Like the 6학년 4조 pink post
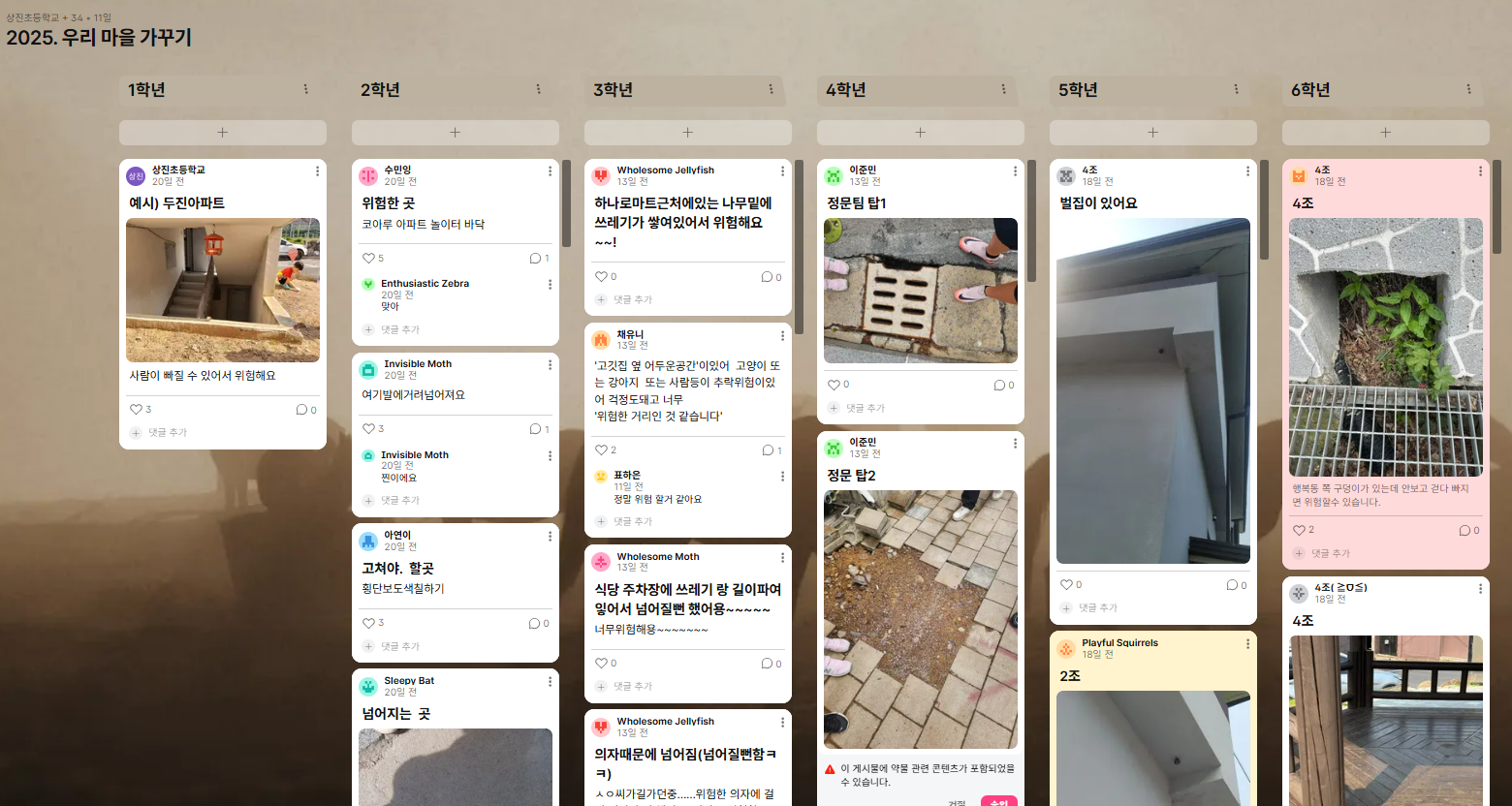The width and height of the screenshot is (1512, 806). point(1299,531)
